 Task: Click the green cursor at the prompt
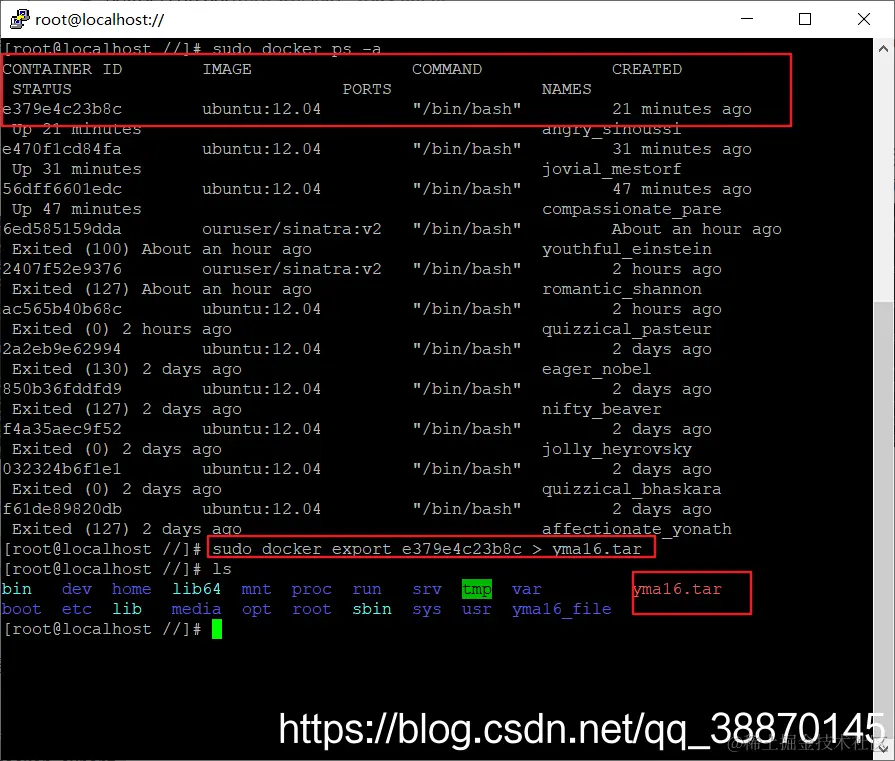tap(217, 629)
